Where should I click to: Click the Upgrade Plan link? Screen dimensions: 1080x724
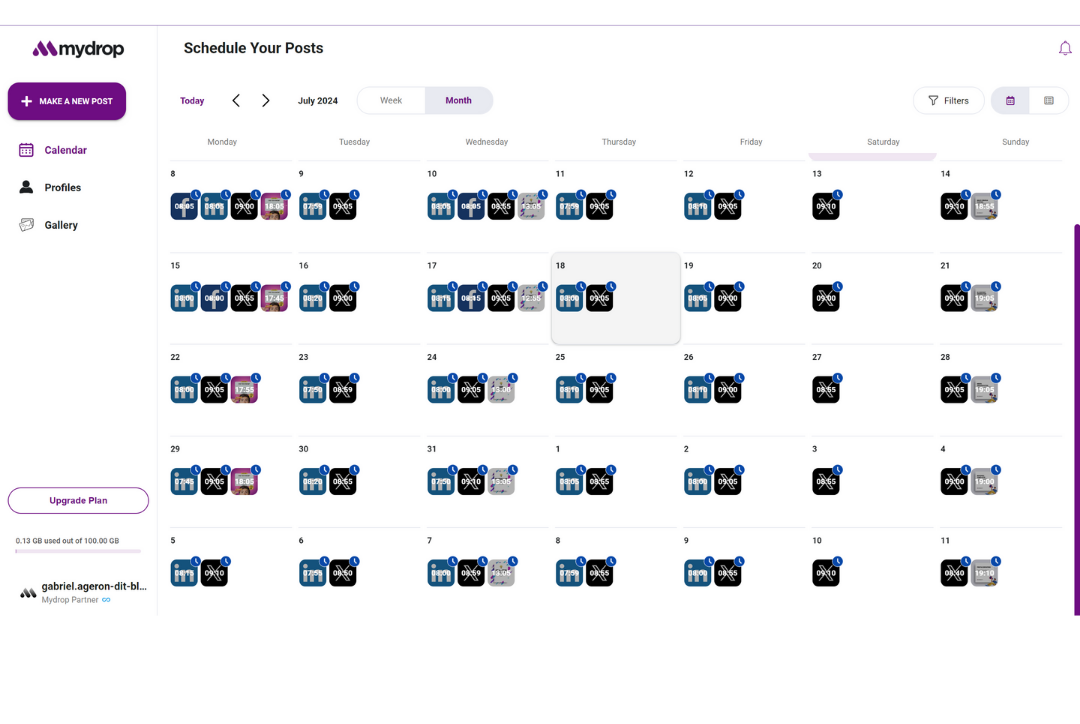point(78,500)
